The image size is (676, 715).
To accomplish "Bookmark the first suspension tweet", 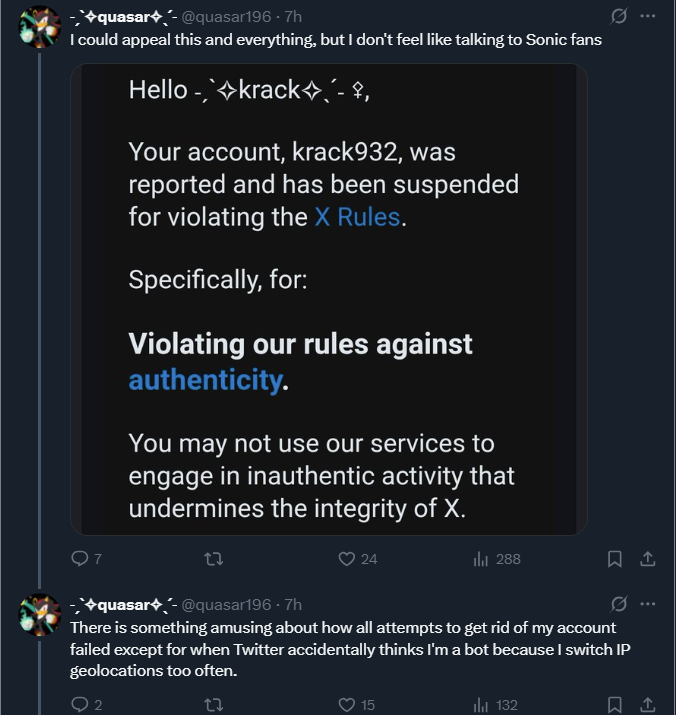I will point(616,558).
